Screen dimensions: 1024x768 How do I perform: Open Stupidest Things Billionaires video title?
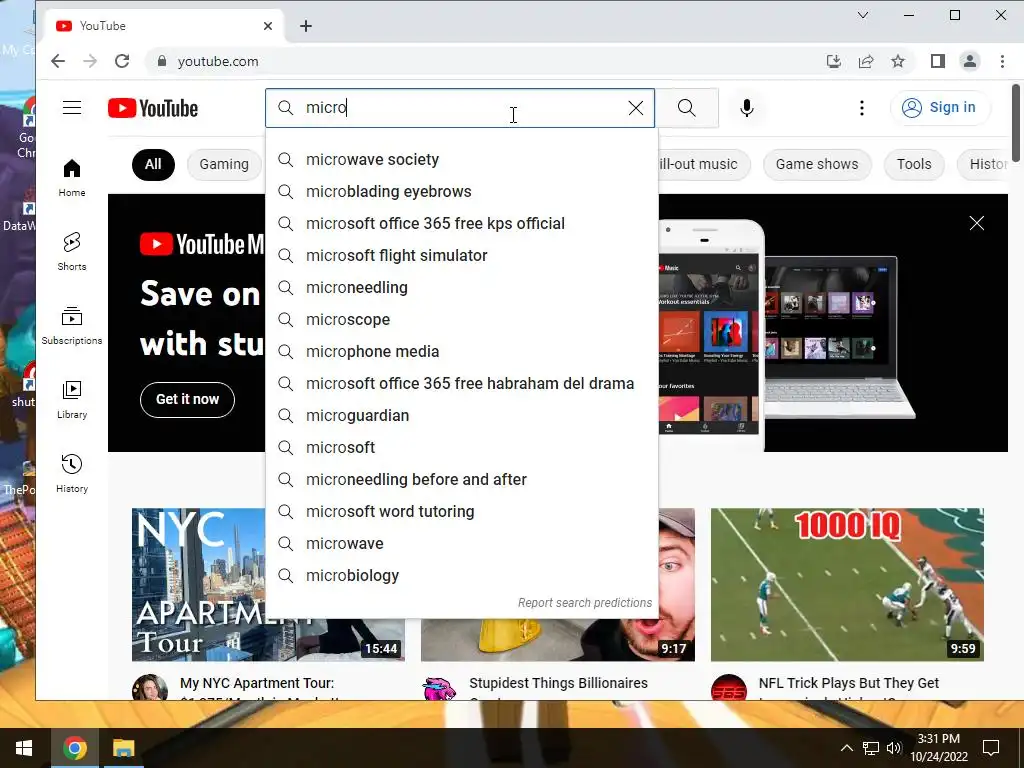[558, 683]
